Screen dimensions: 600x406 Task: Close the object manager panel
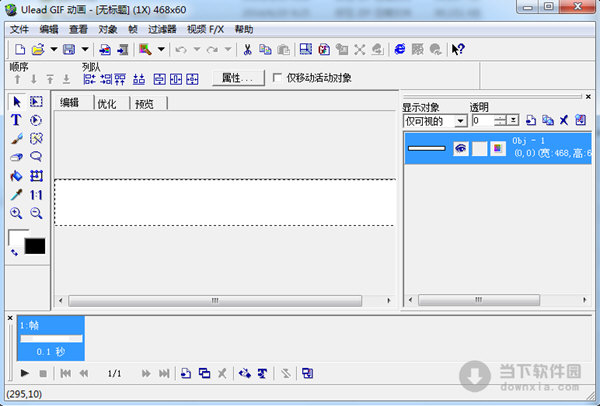click(x=588, y=97)
